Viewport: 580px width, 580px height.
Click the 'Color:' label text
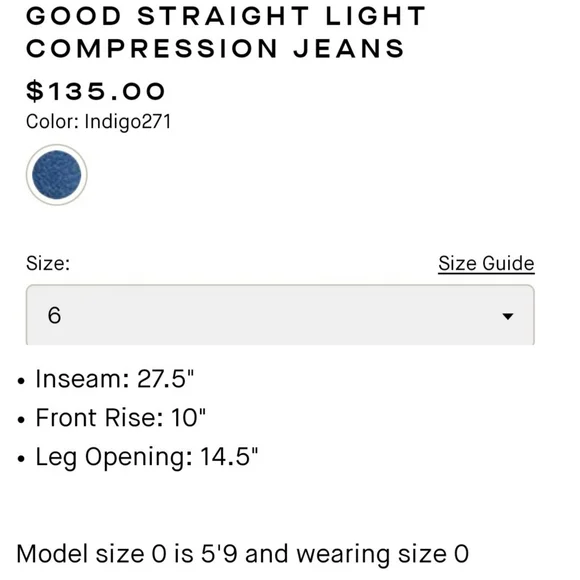pos(52,121)
